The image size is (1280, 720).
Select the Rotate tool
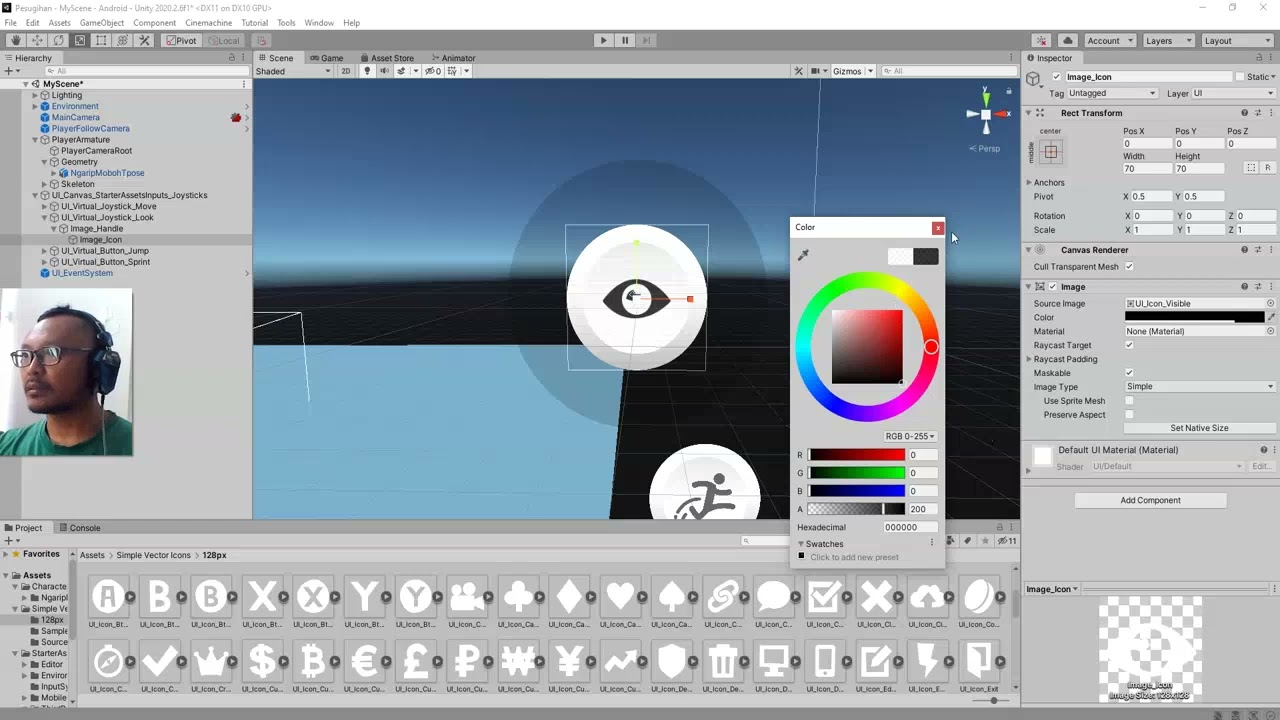(x=58, y=41)
